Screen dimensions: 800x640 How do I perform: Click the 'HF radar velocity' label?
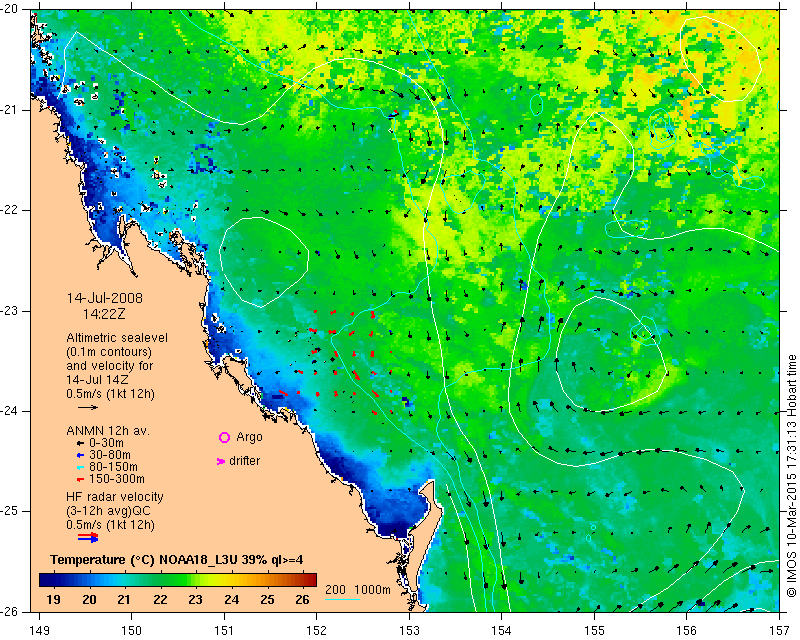click(x=115, y=497)
